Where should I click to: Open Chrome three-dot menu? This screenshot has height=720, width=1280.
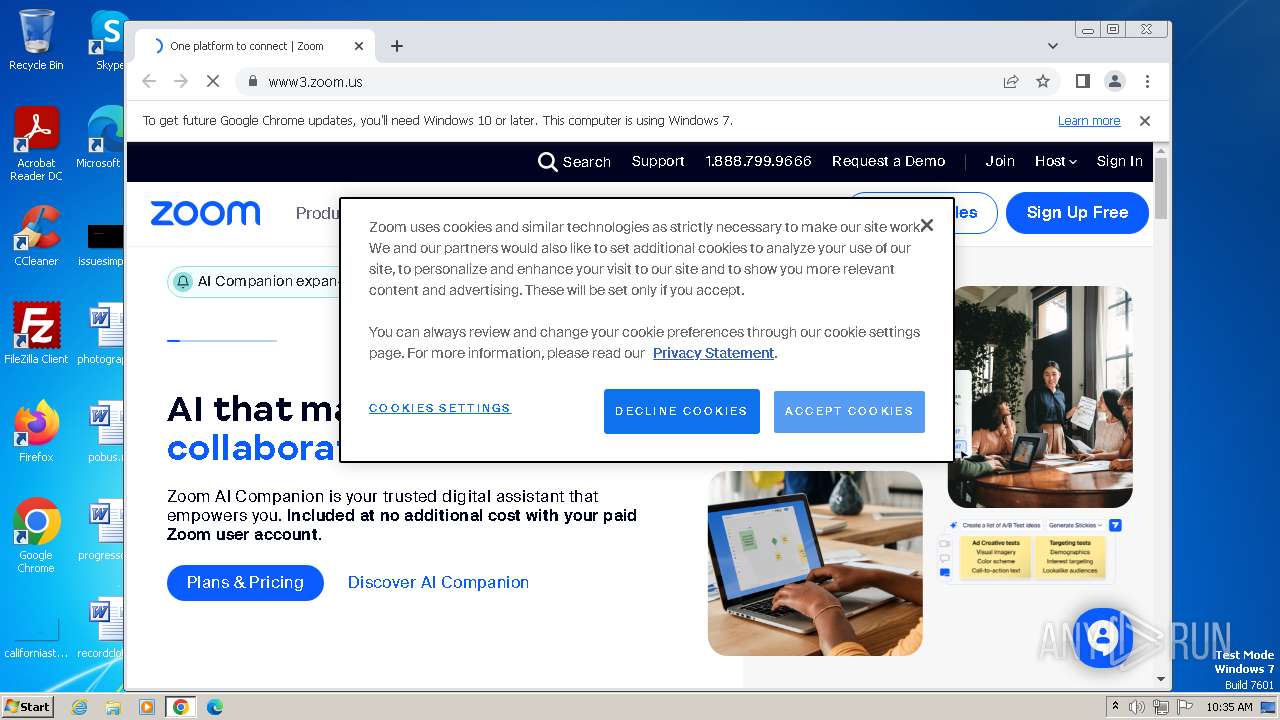[x=1147, y=81]
